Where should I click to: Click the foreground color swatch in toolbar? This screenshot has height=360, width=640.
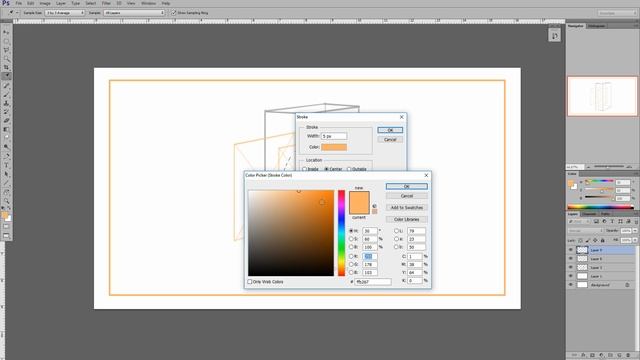coord(4,215)
